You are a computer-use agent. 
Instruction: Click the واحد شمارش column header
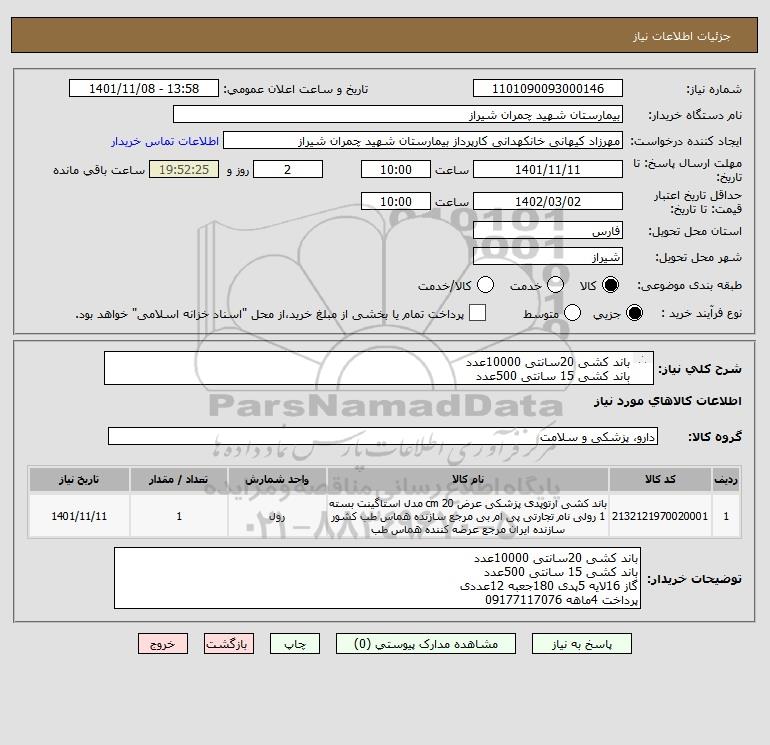point(277,479)
